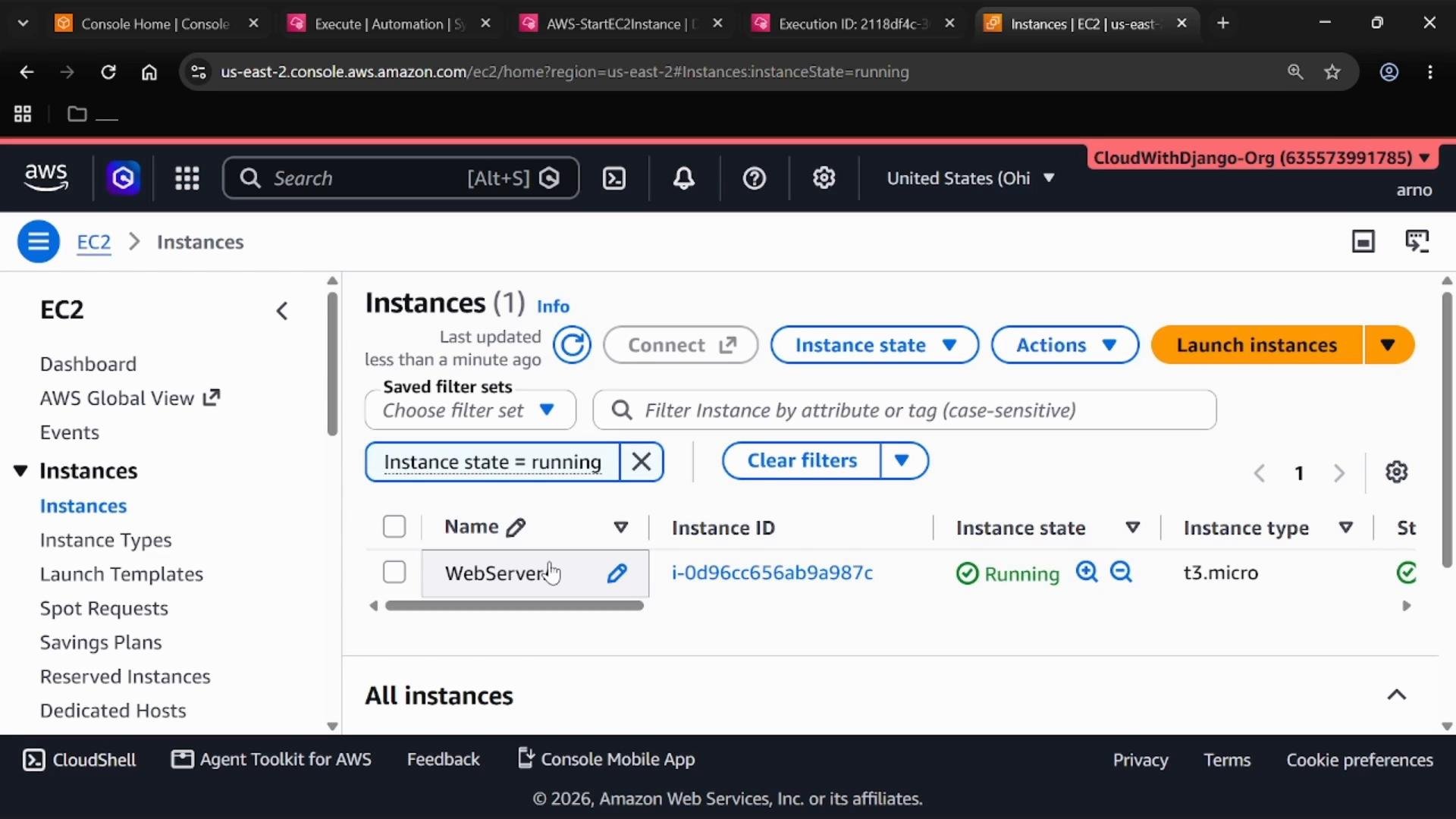
Task: Open Instance Types in sidebar
Action: (x=105, y=540)
